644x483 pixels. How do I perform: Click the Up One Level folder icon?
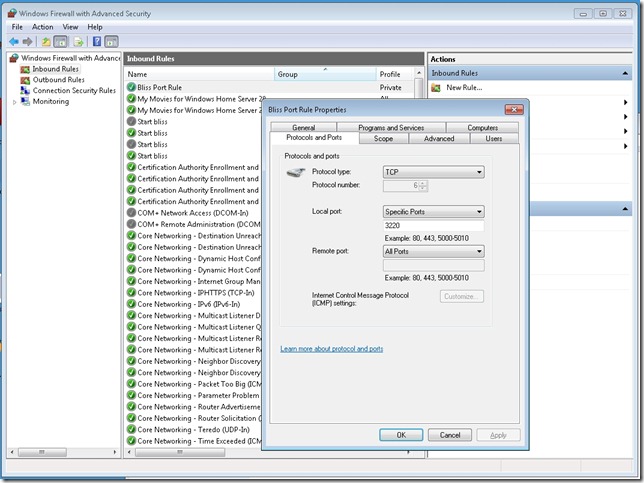[46, 42]
